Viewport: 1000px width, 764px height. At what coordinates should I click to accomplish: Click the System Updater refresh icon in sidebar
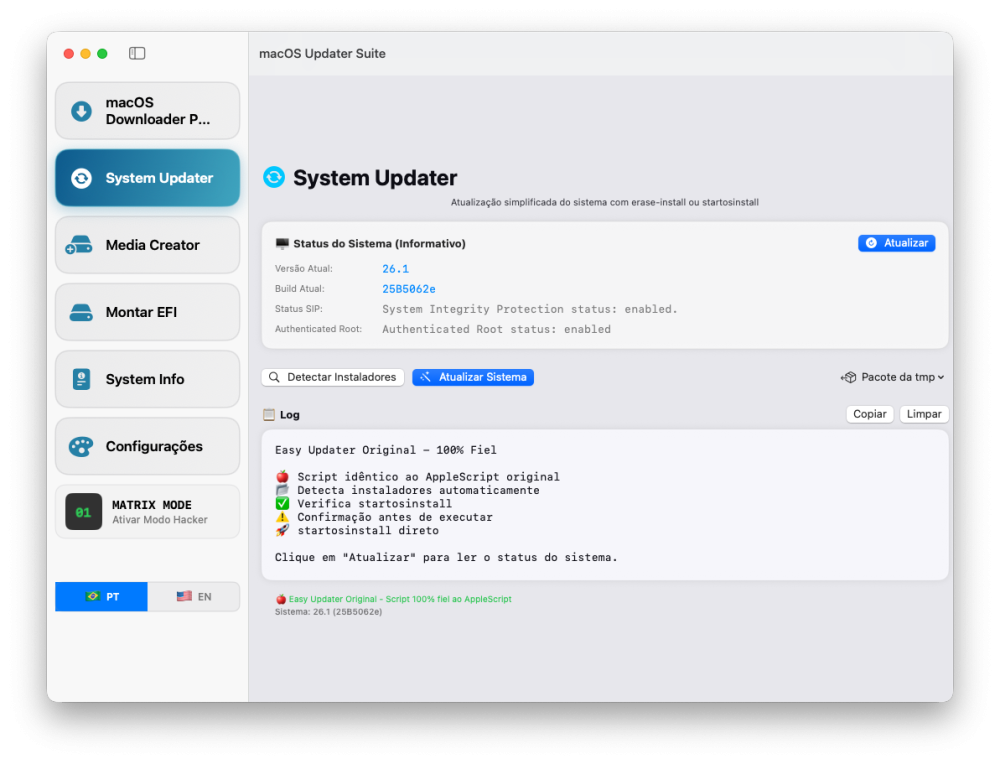(81, 178)
